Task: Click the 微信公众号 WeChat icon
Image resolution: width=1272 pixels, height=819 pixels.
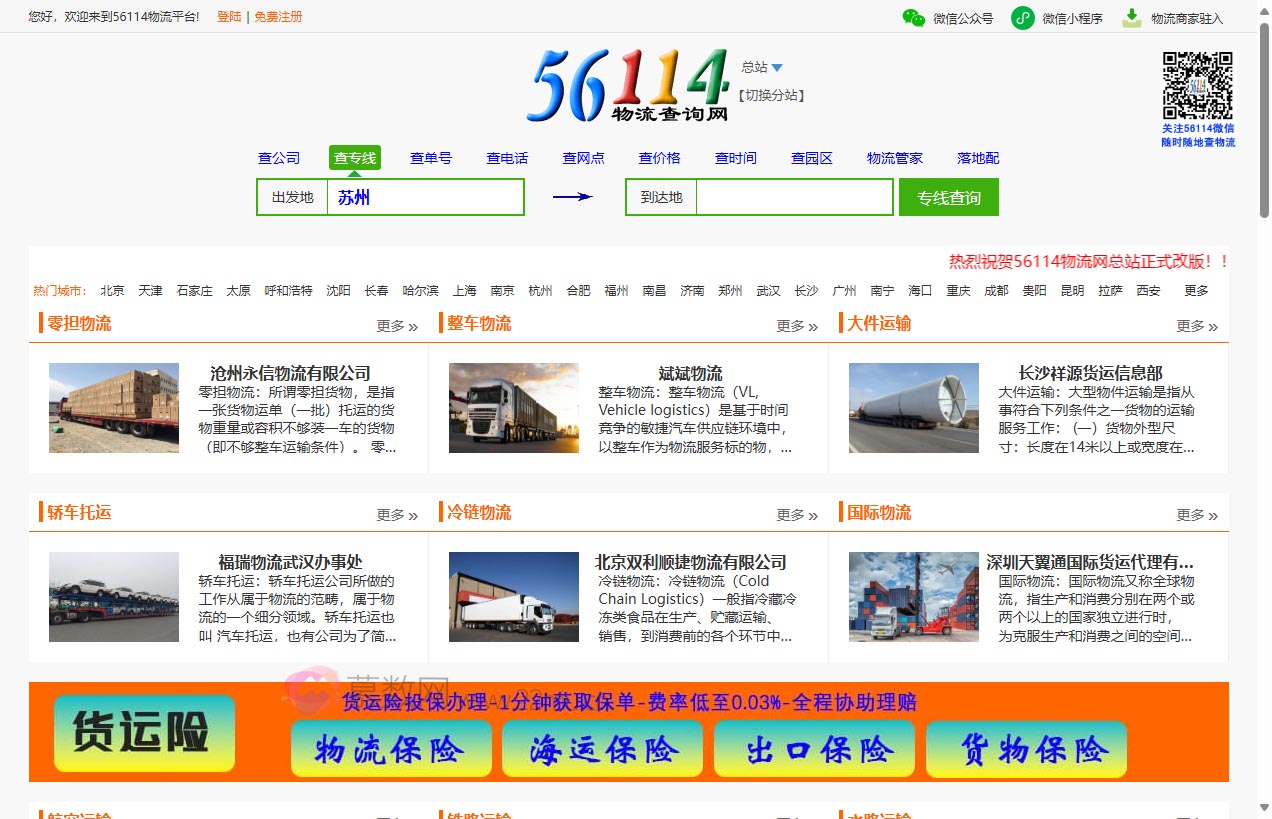Action: click(914, 18)
